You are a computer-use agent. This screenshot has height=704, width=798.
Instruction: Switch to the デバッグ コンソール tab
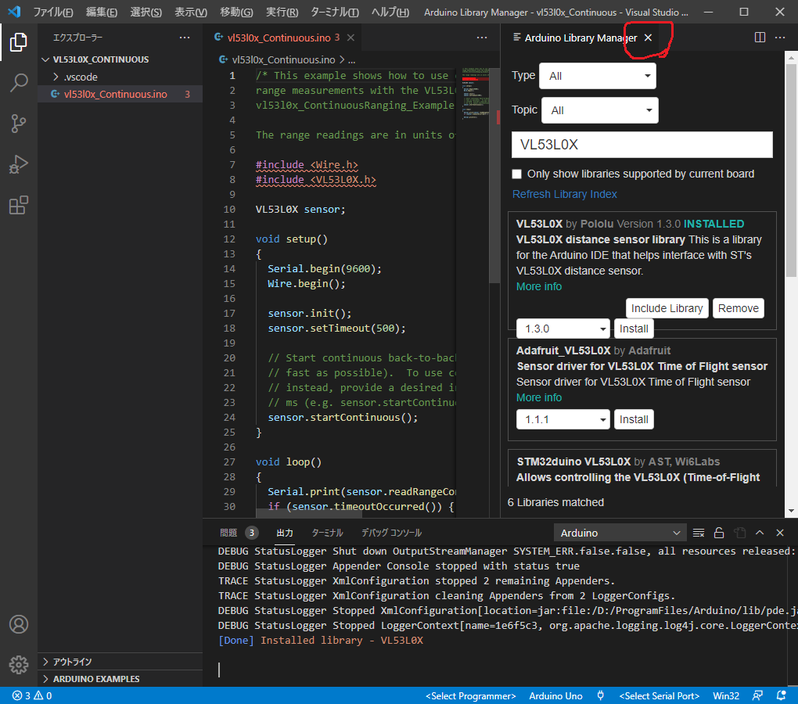pos(391,533)
